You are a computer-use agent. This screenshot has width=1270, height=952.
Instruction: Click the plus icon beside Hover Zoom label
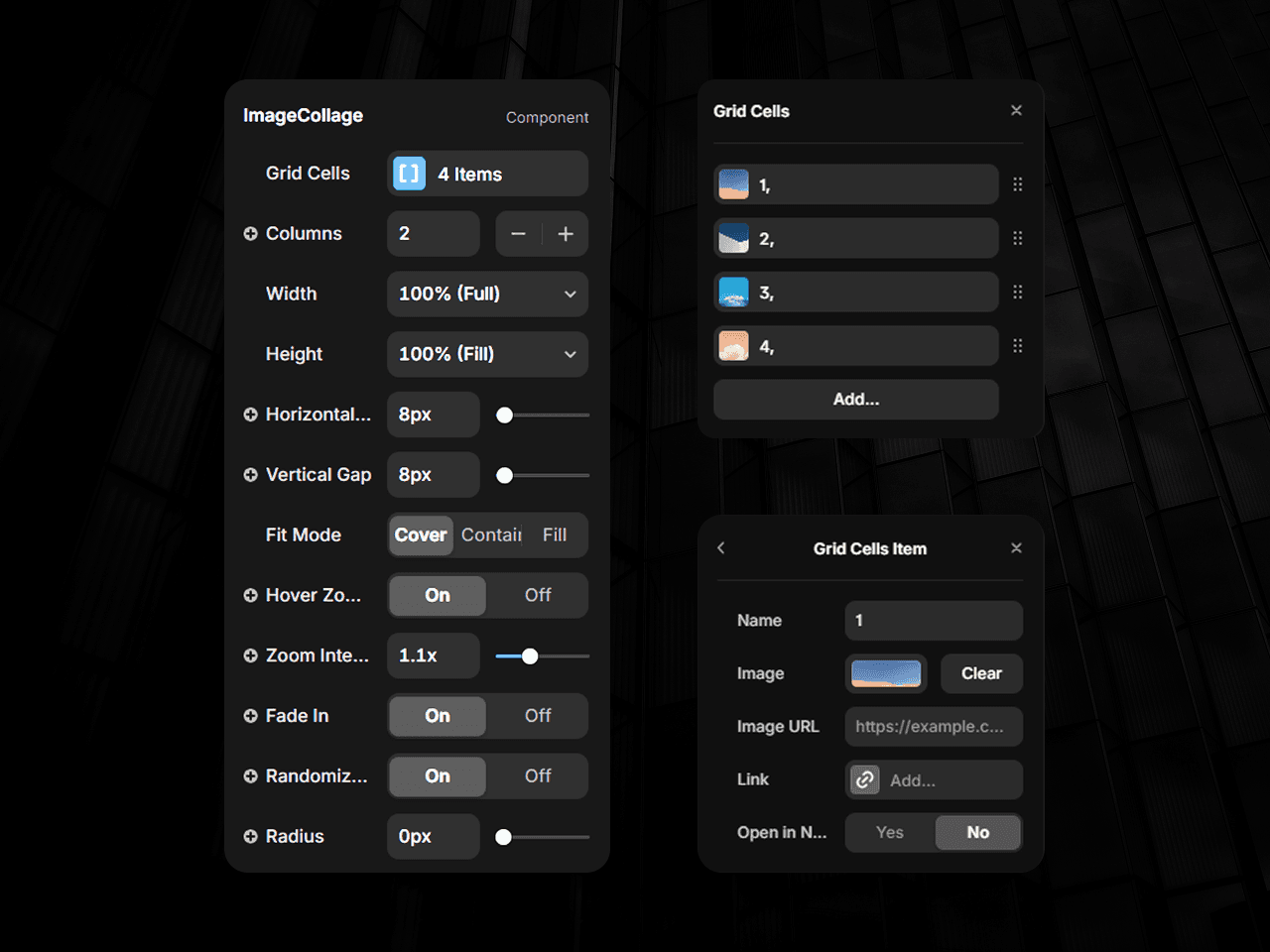pyautogui.click(x=250, y=595)
